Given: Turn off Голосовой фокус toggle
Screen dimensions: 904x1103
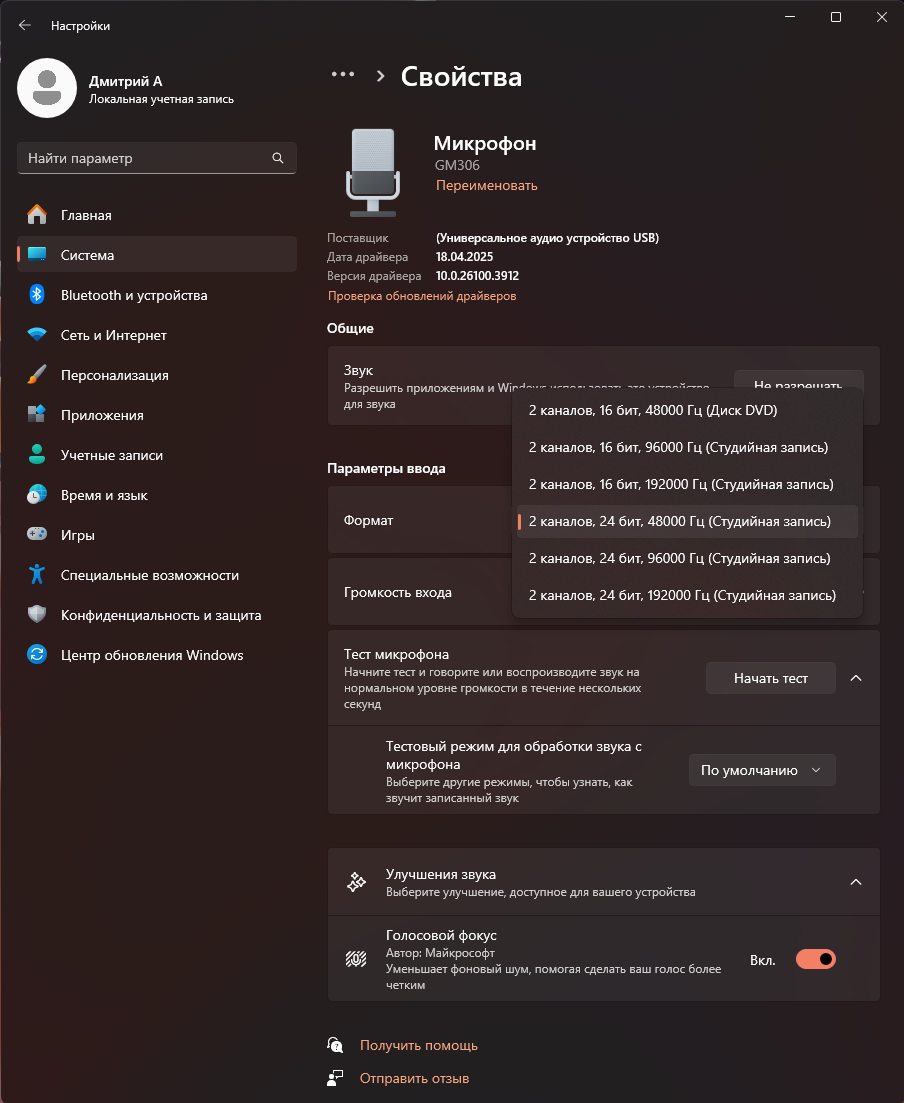Looking at the screenshot, I should (815, 960).
